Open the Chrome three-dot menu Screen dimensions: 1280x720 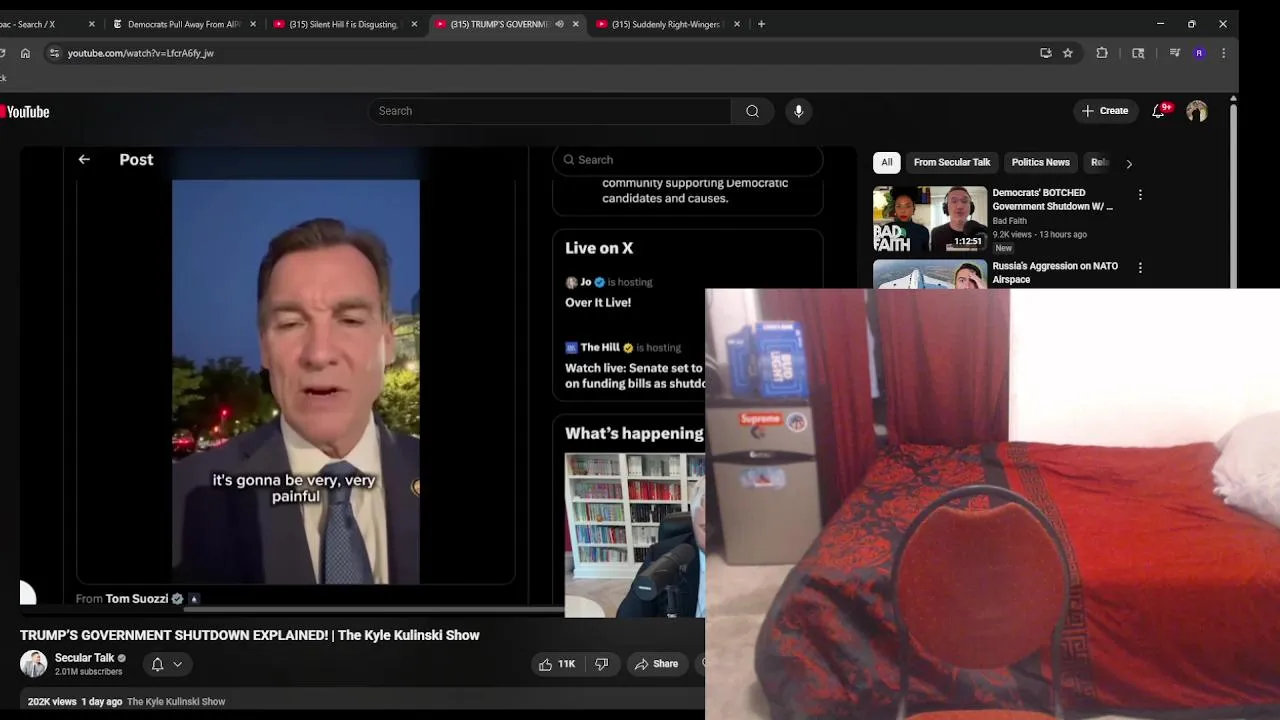click(x=1224, y=53)
